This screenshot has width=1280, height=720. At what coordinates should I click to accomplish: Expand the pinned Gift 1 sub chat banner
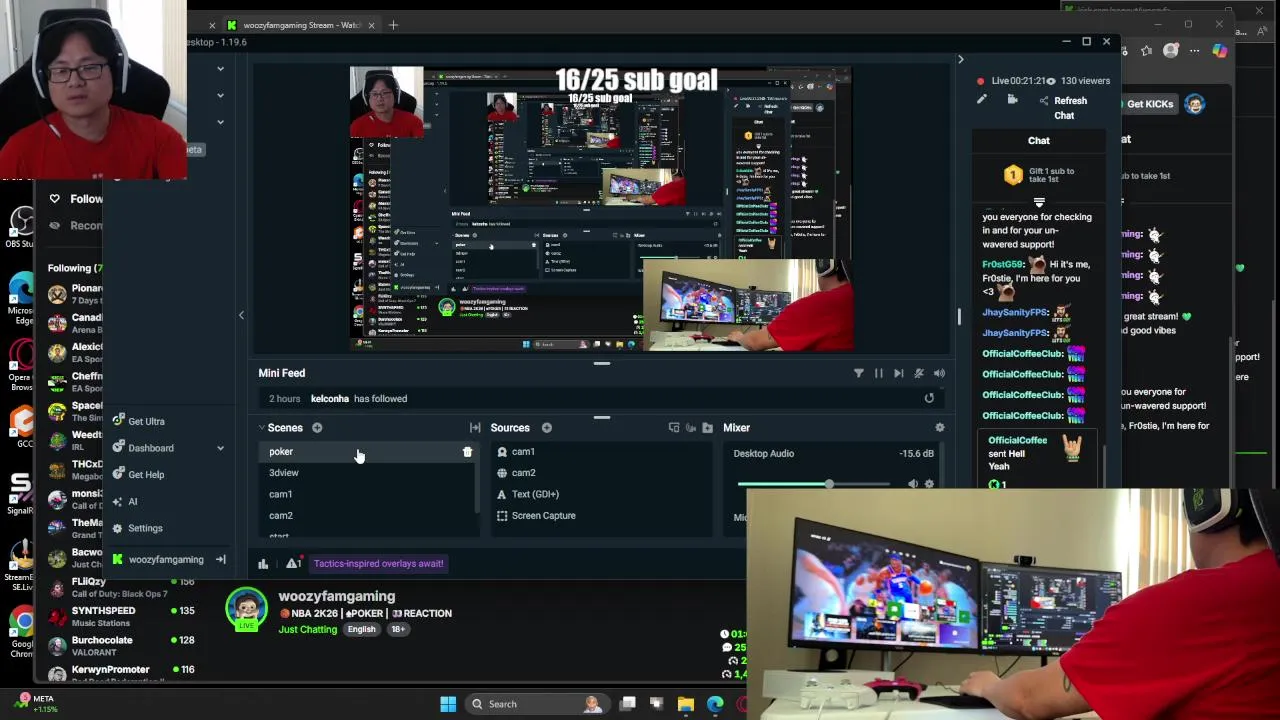pos(1039,203)
